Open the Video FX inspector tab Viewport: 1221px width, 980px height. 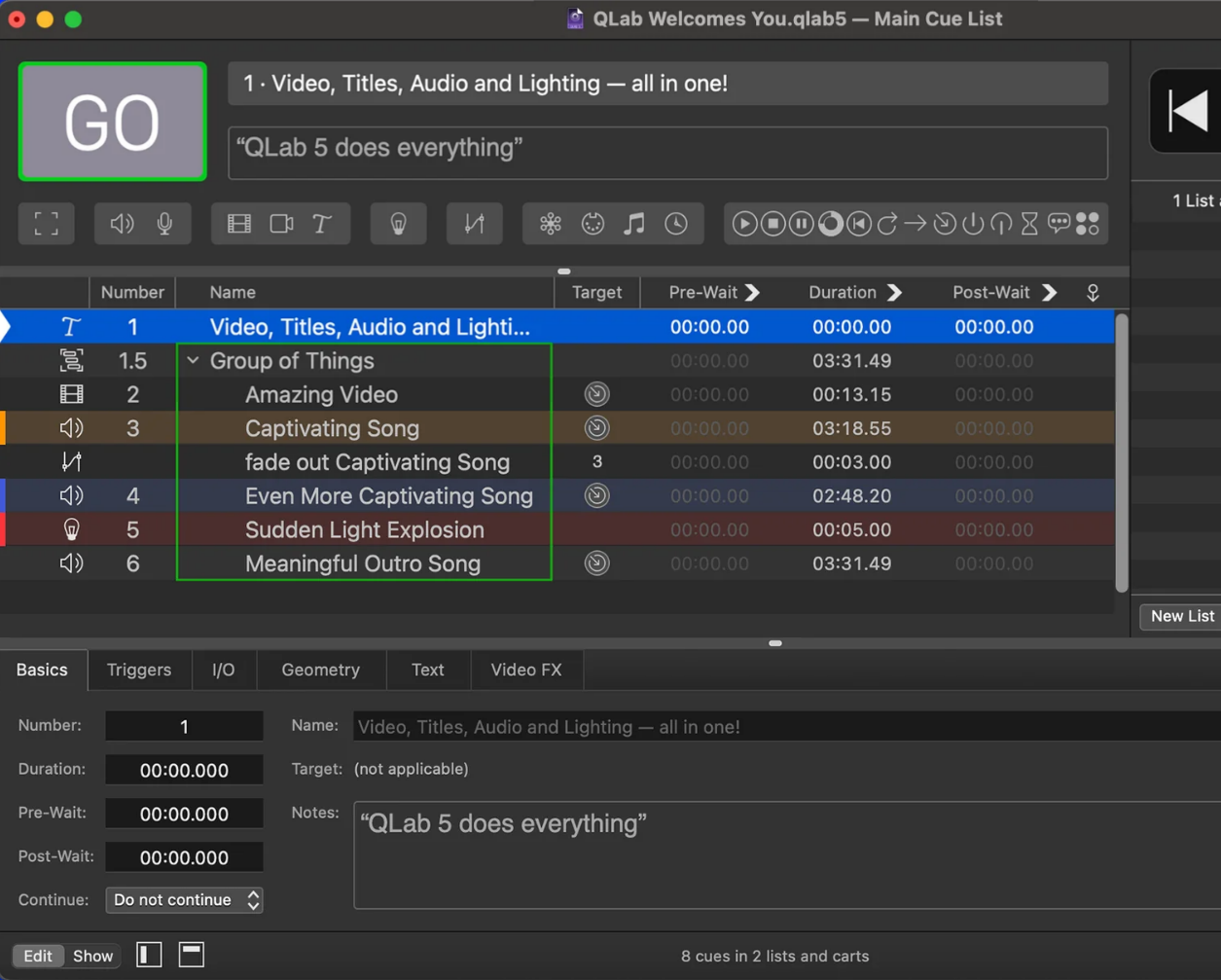526,670
